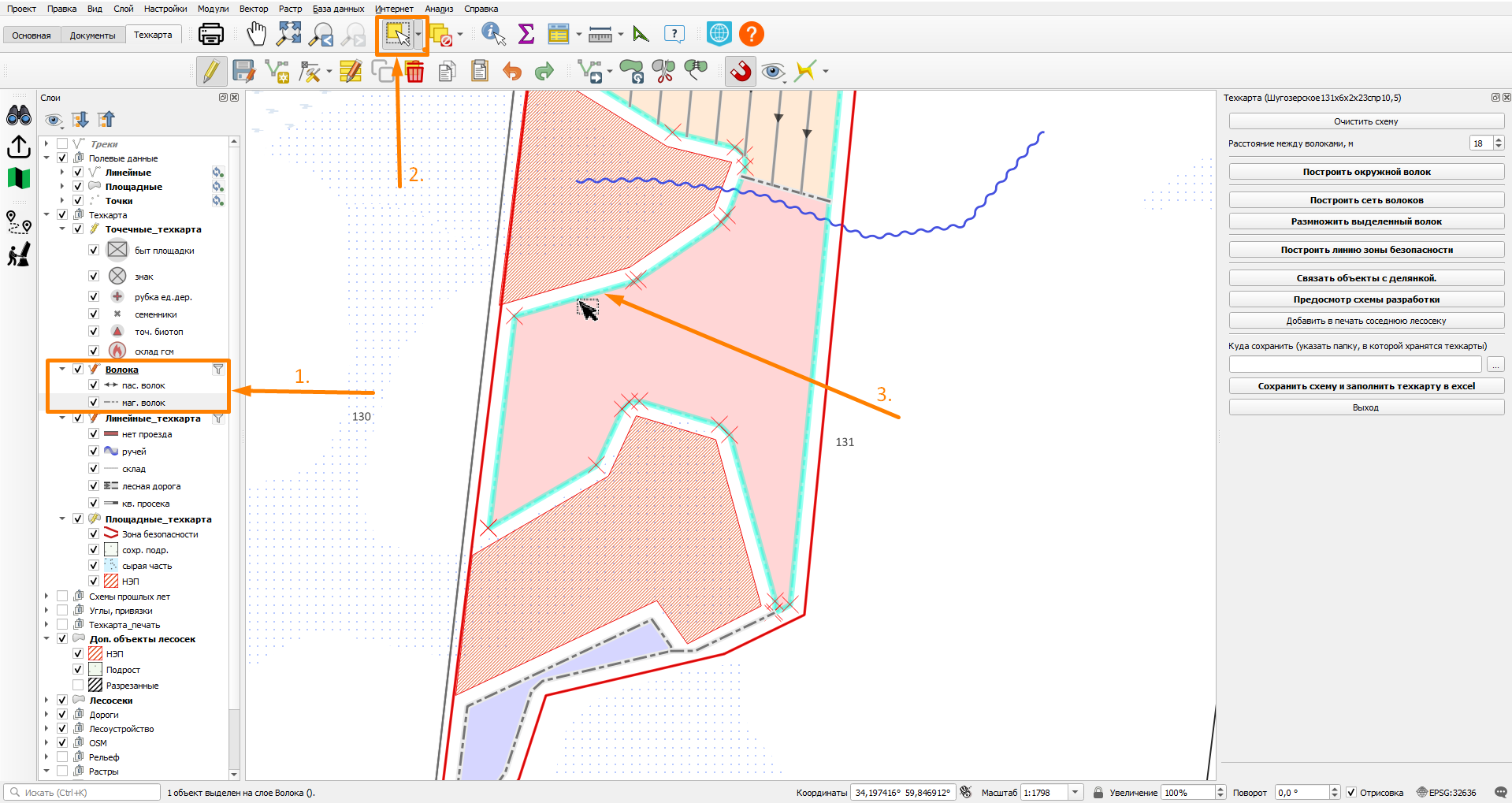Viewport: 1512px width, 803px height.
Task: Open the scale 1:1798 dropdown
Action: coord(1075,792)
